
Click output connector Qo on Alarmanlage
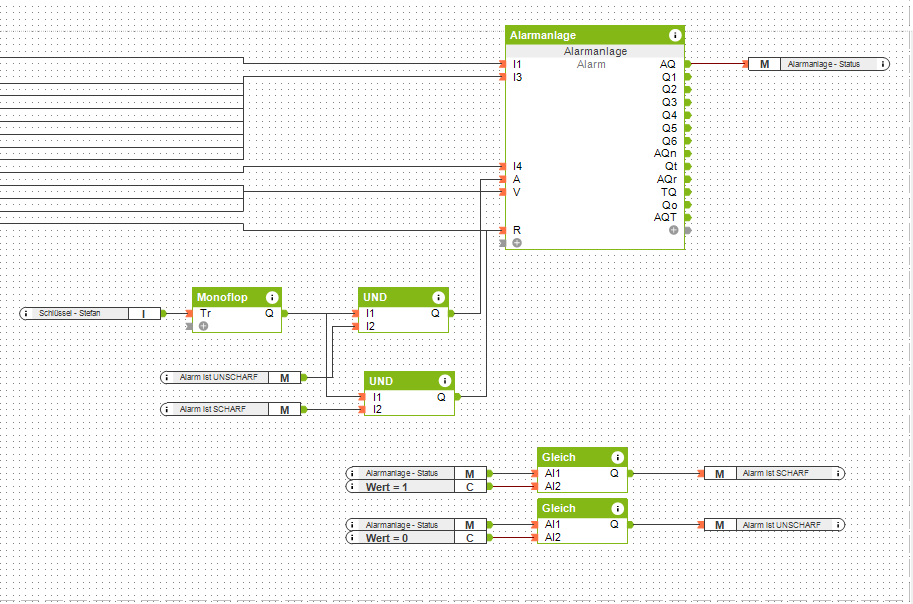pos(688,205)
